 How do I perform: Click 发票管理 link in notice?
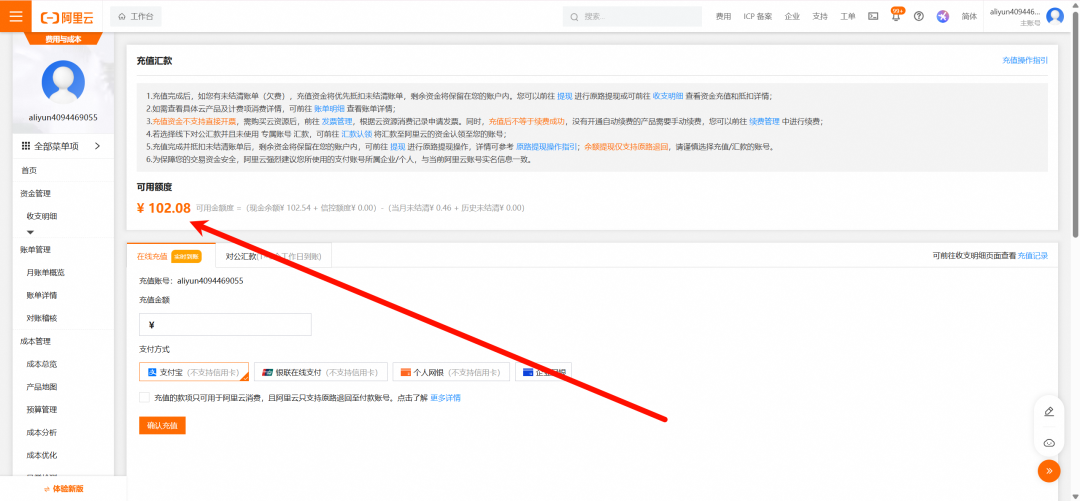pyautogui.click(x=338, y=121)
